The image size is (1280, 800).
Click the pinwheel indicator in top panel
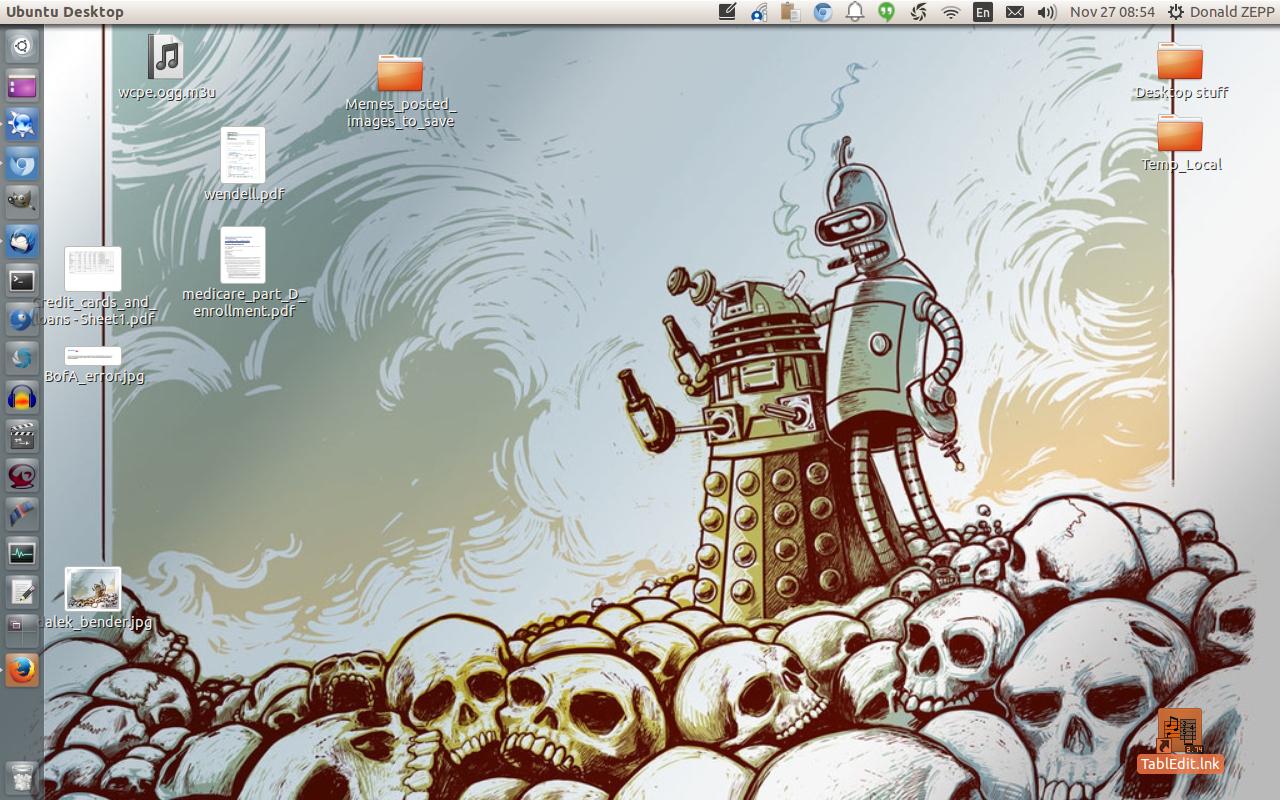(x=918, y=12)
